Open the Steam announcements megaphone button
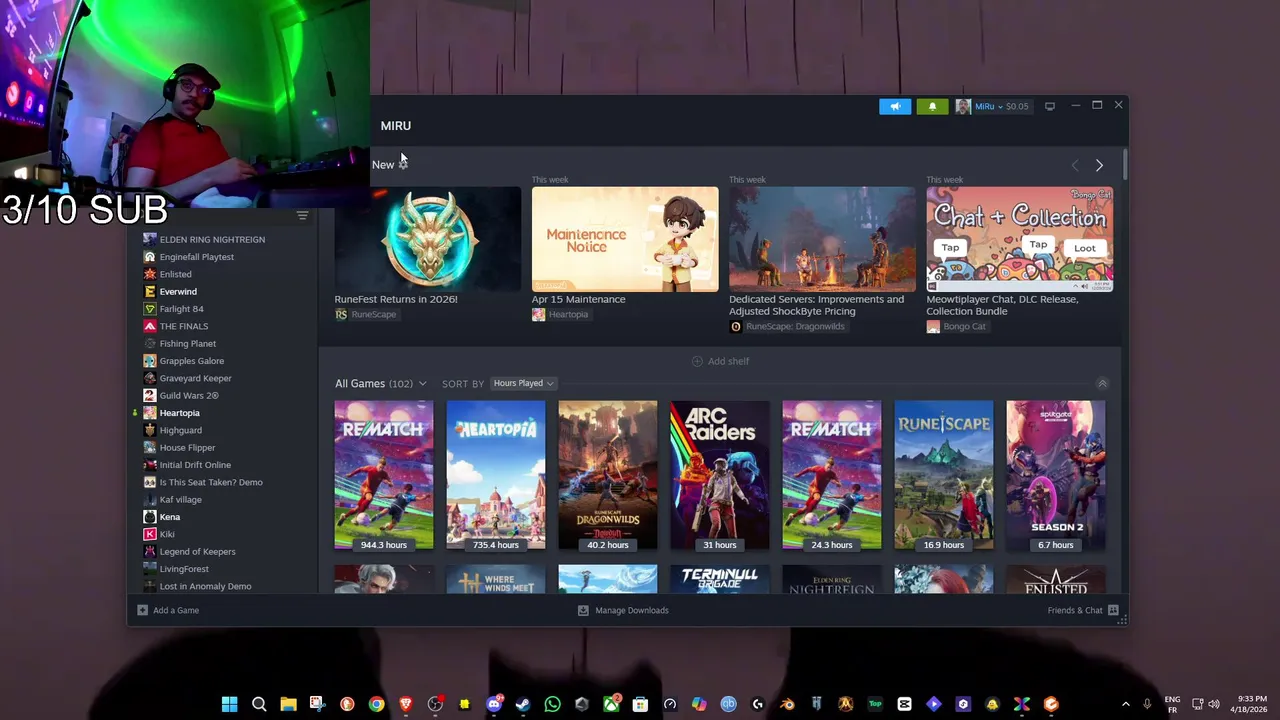The height and width of the screenshot is (720, 1280). pos(895,106)
